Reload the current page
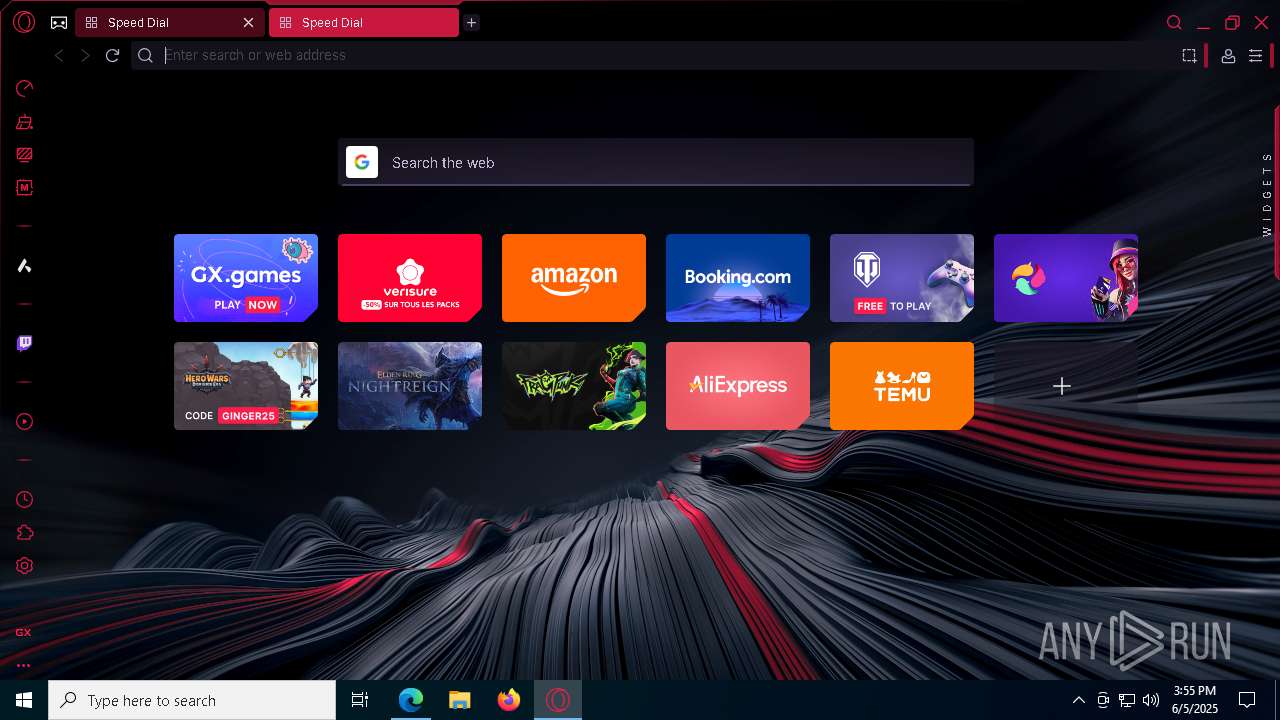 tap(112, 56)
